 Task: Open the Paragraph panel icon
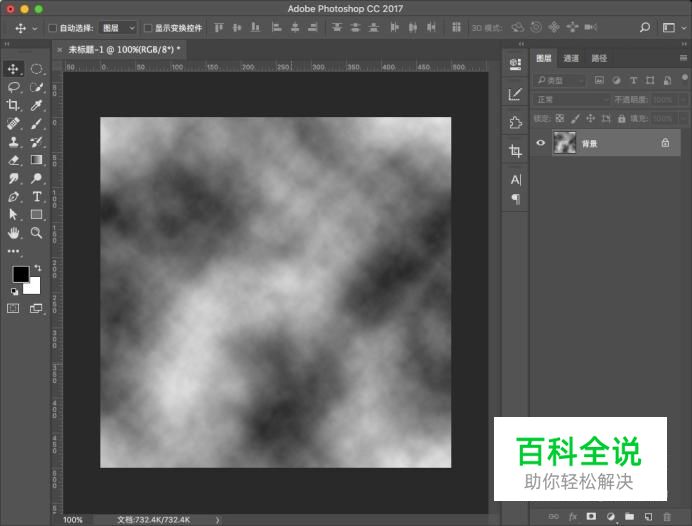(515, 199)
